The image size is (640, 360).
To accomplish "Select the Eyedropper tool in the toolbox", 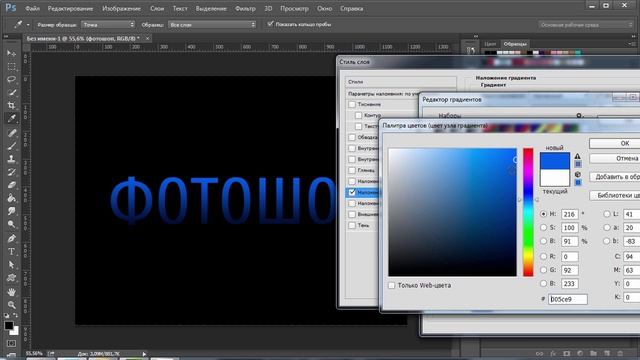I will coord(11,119).
